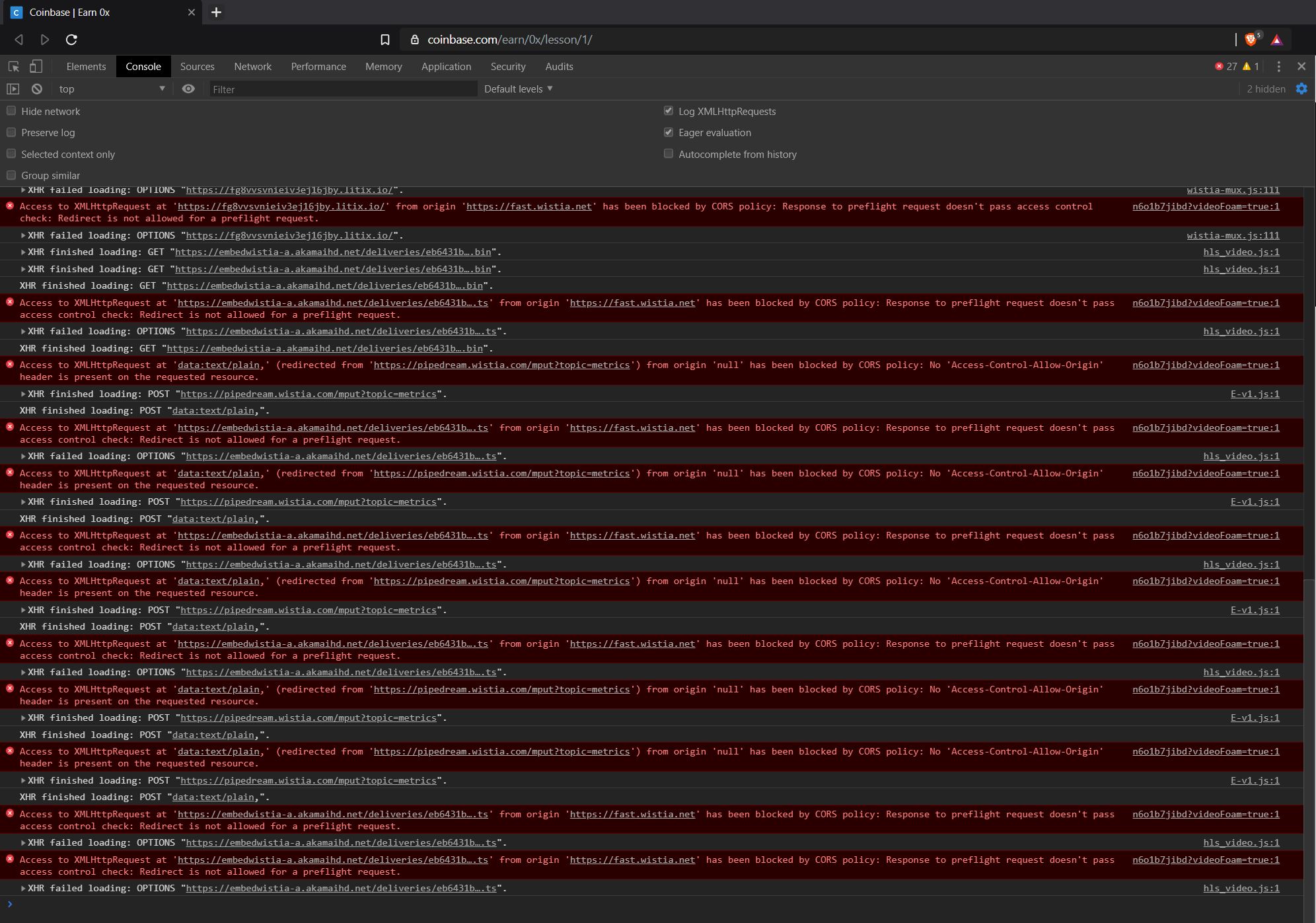Reload the page with refresh button
Screen dimensions: 1316x923
[x=71, y=40]
